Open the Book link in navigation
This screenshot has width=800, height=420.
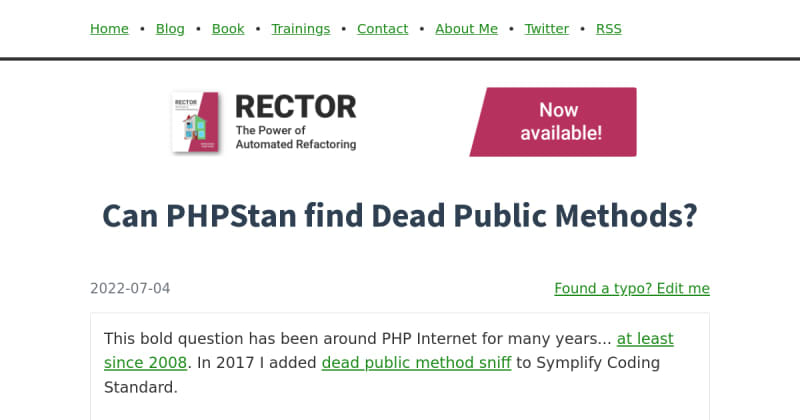[x=228, y=29]
